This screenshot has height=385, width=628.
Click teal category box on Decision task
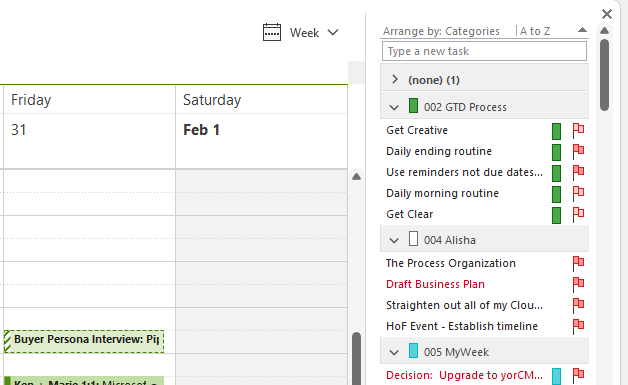tap(556, 376)
